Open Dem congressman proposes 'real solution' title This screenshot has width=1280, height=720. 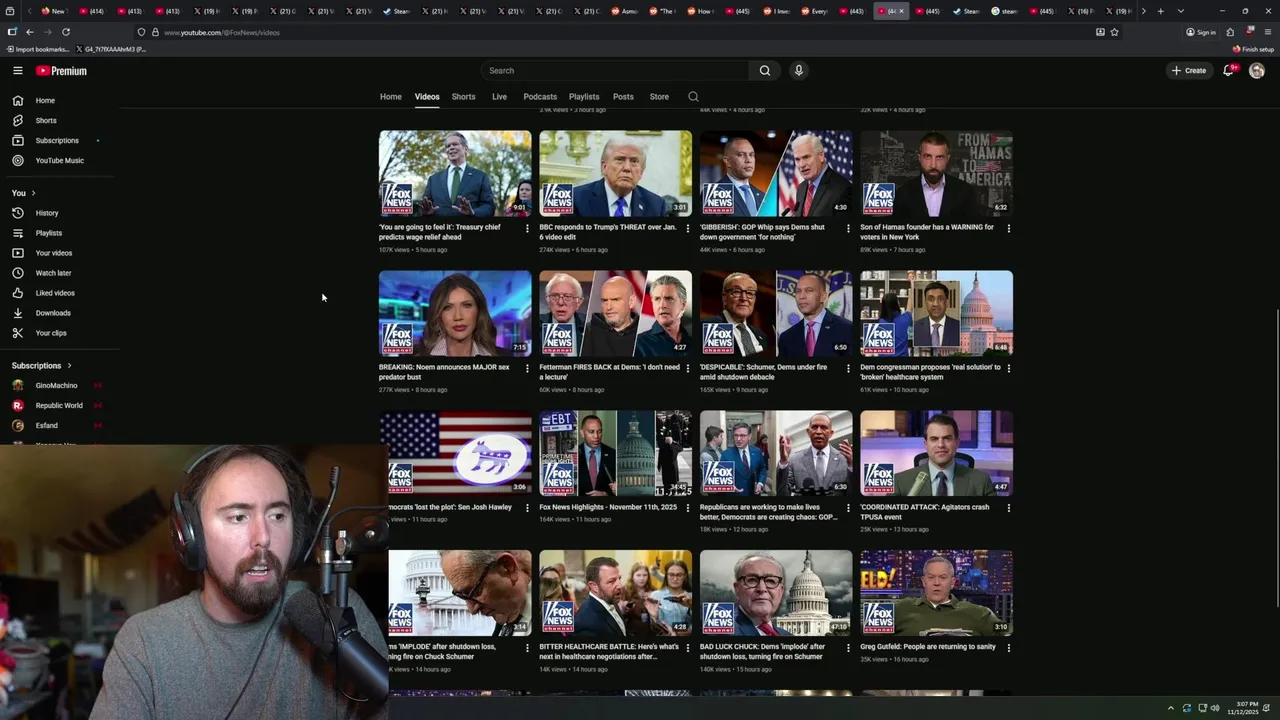click(x=930, y=372)
